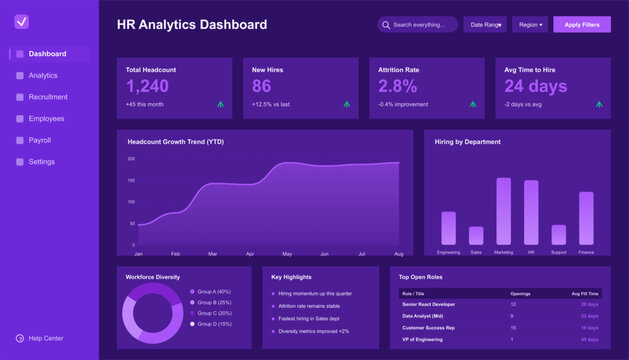Image resolution: width=629 pixels, height=360 pixels.
Task: Click the Aug label on the trend chart
Action: click(x=399, y=254)
